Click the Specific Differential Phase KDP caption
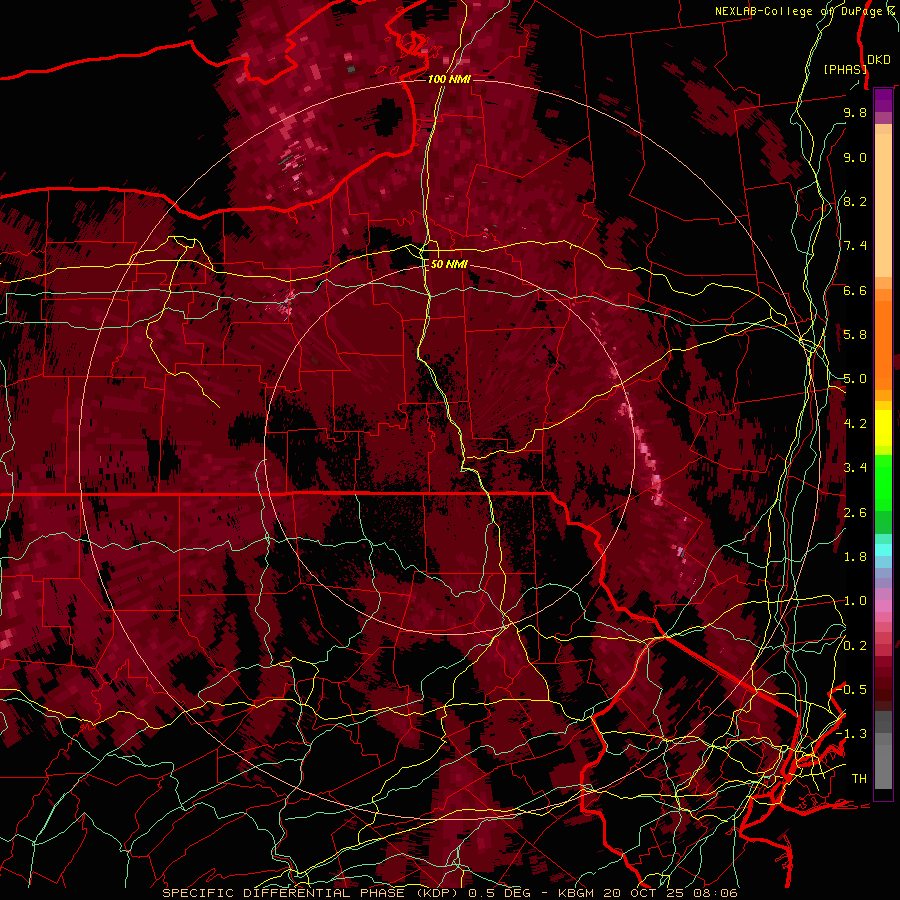 (449, 893)
